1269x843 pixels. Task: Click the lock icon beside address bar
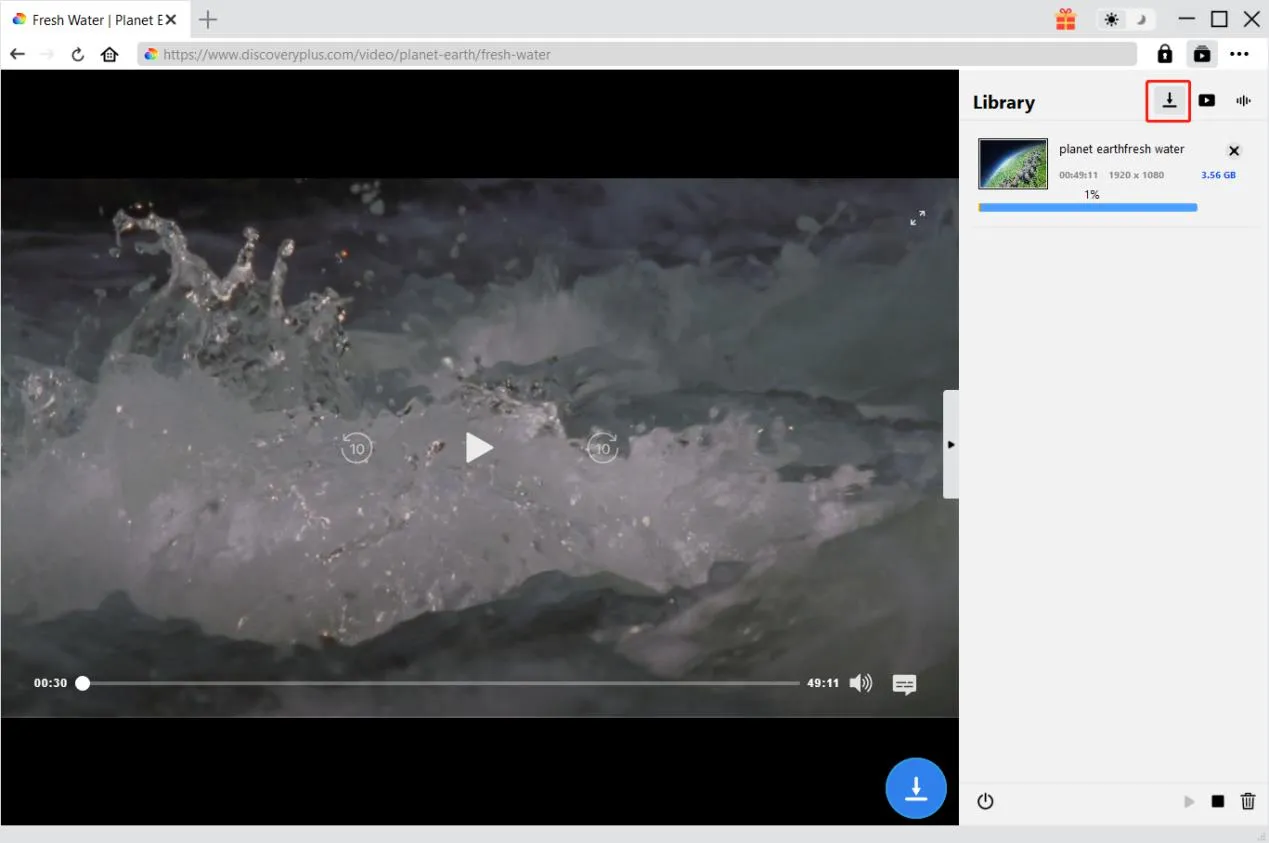click(x=1164, y=54)
